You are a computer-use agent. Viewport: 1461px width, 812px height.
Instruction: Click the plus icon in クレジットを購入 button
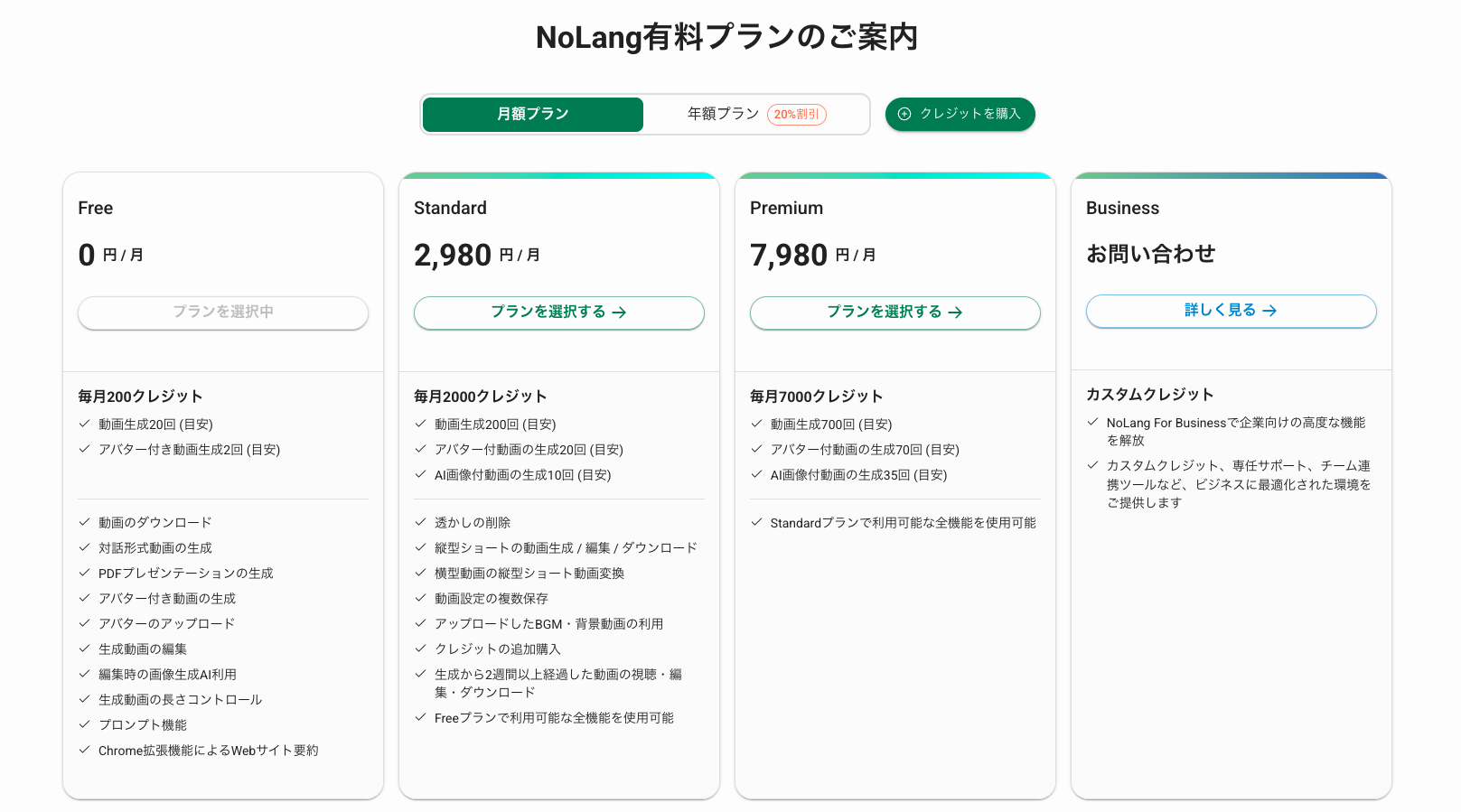click(x=904, y=114)
